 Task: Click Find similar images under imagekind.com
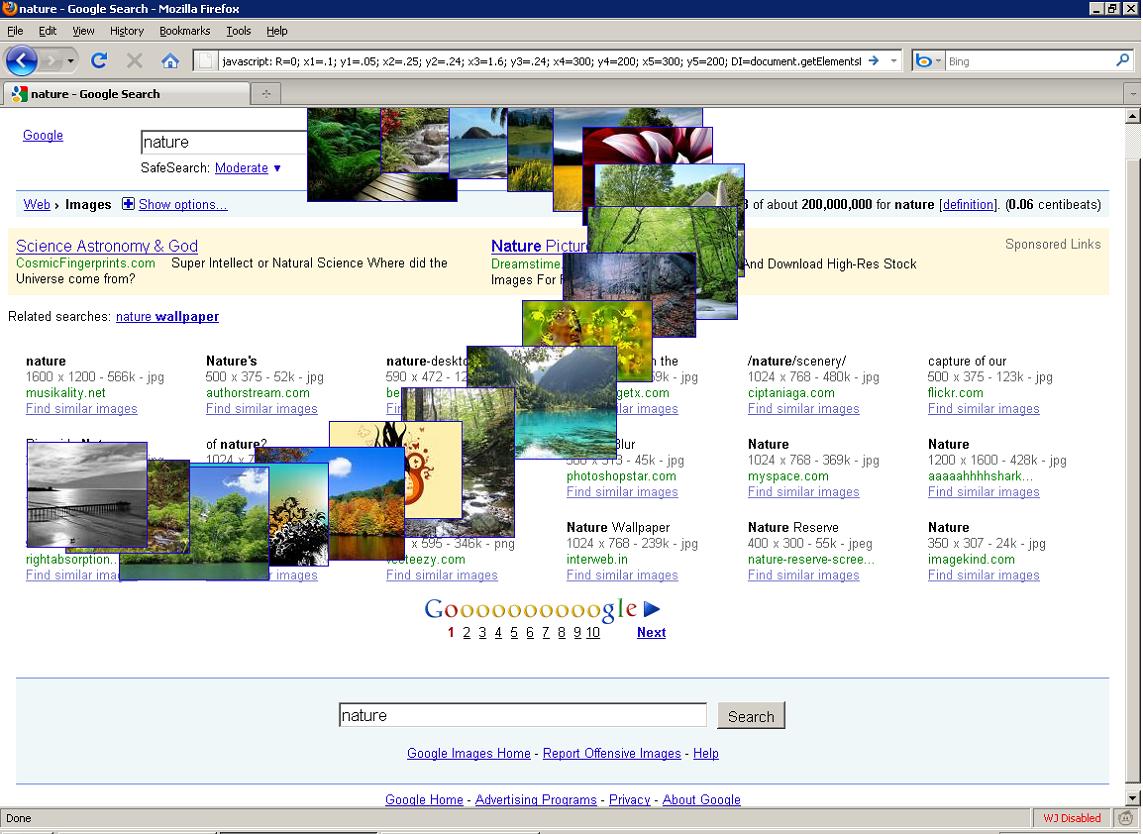983,574
